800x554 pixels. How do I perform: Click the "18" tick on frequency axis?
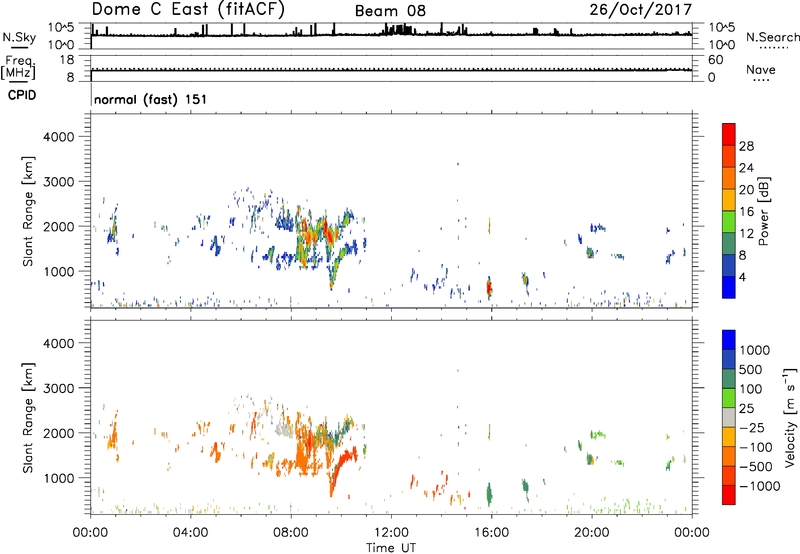[x=66, y=60]
